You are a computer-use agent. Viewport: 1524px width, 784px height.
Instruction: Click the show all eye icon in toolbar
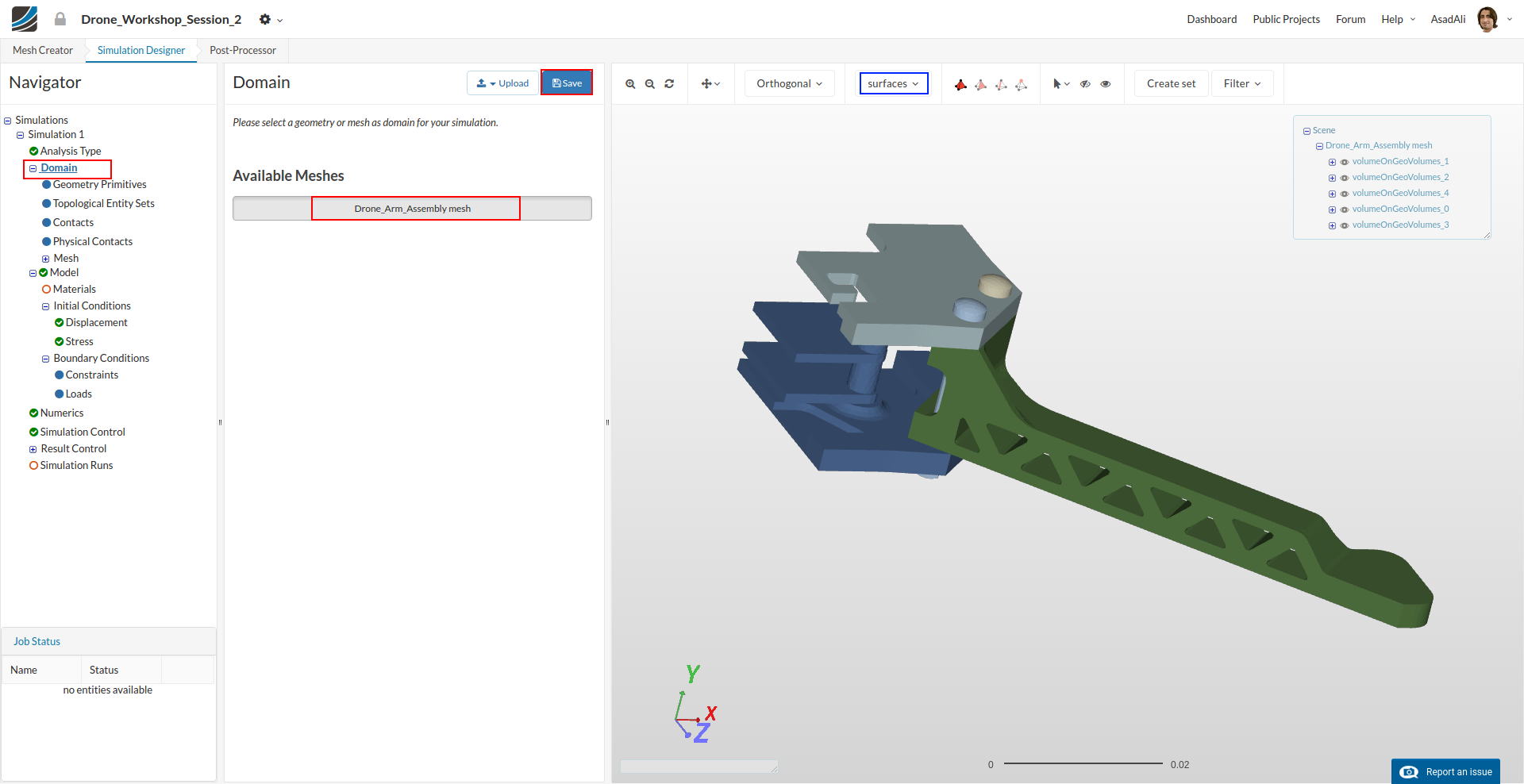pos(1105,84)
